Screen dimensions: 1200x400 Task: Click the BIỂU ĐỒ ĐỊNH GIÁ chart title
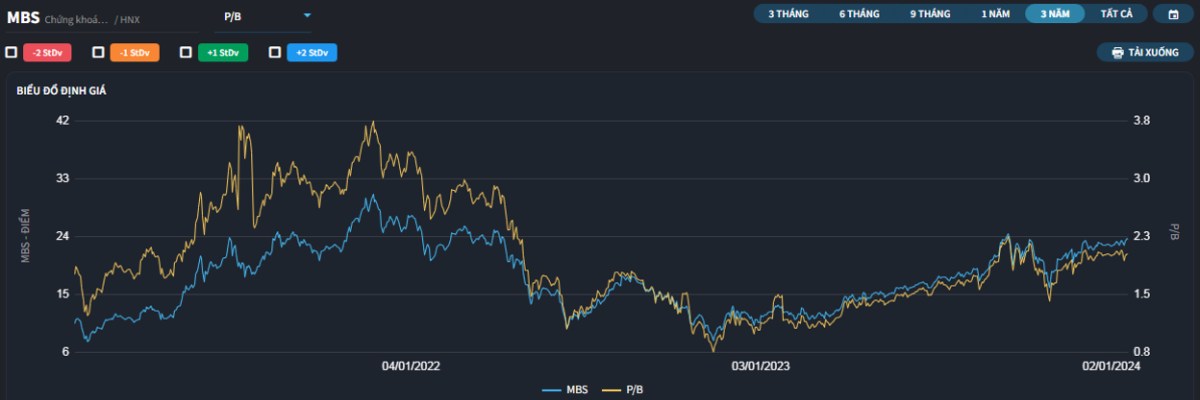pyautogui.click(x=61, y=91)
